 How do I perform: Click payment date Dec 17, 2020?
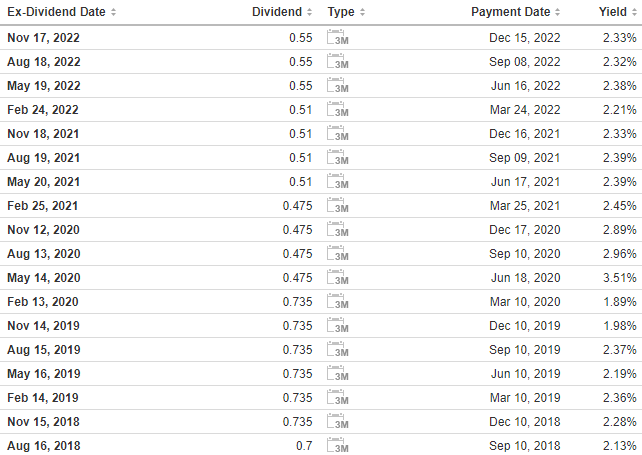pos(524,230)
